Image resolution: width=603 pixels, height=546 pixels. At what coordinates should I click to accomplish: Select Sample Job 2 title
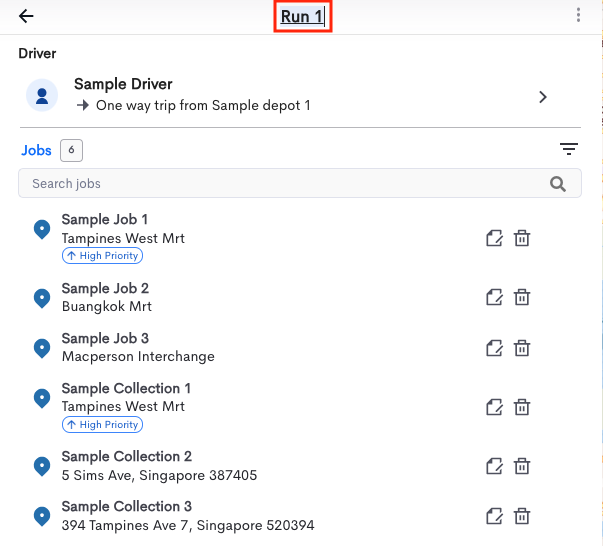click(105, 288)
